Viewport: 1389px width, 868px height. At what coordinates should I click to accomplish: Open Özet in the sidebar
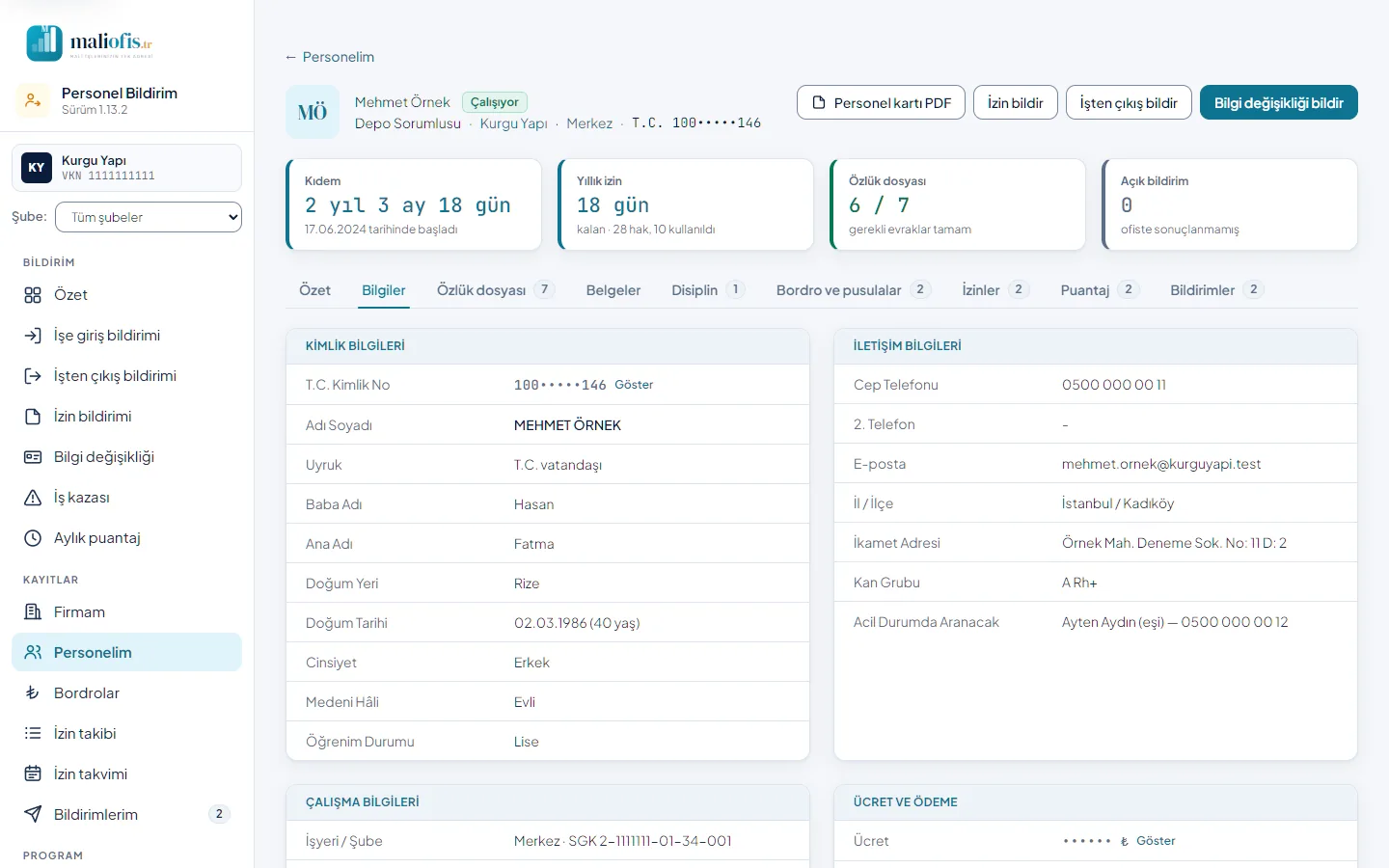(x=126, y=295)
